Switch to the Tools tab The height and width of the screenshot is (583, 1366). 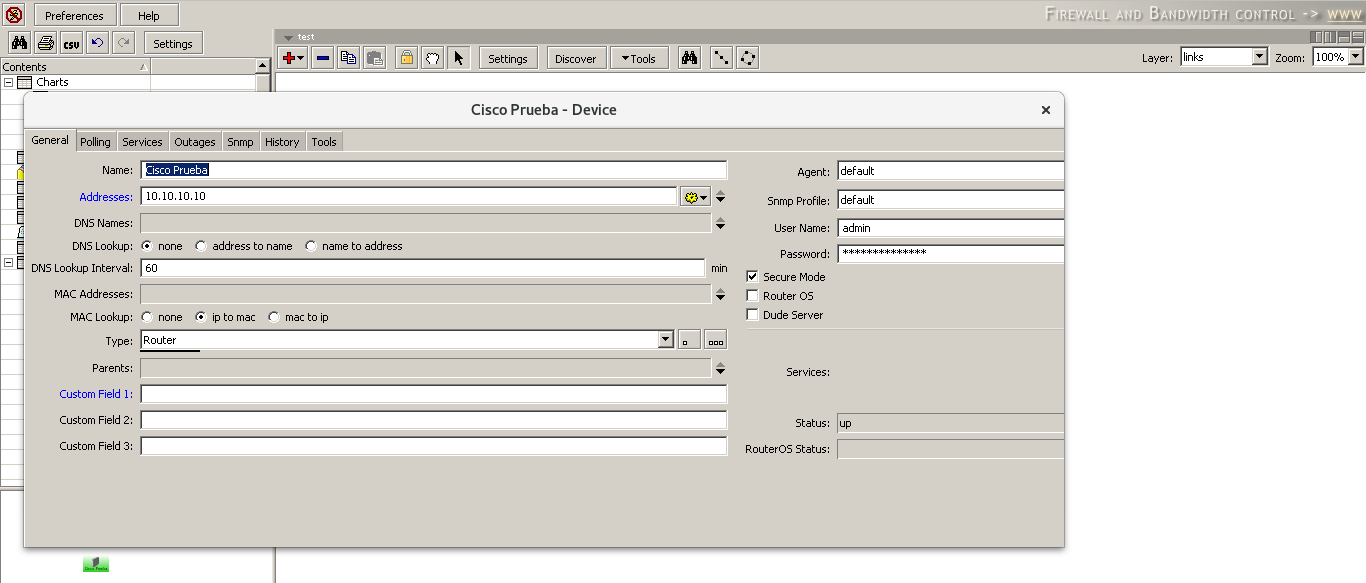click(324, 142)
